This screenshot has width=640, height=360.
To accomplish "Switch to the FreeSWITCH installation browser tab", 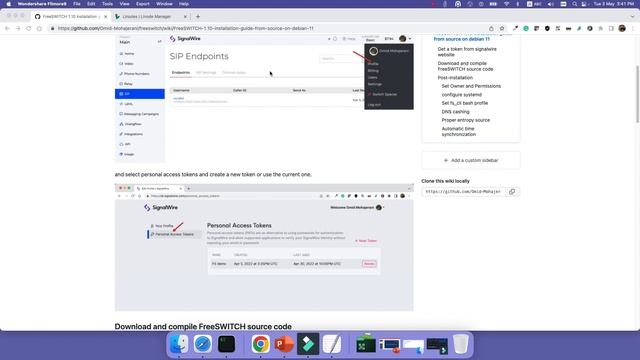I will (71, 17).
